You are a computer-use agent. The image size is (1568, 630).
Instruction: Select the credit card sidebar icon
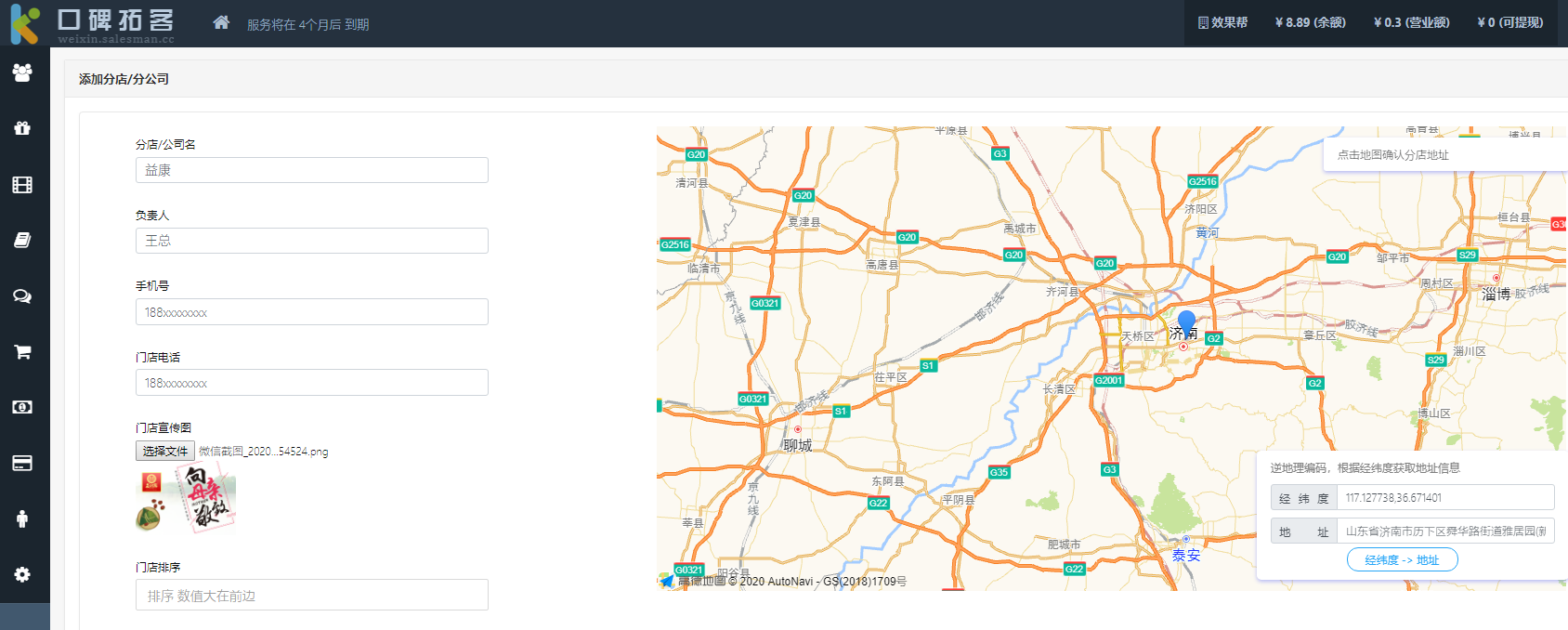click(22, 463)
